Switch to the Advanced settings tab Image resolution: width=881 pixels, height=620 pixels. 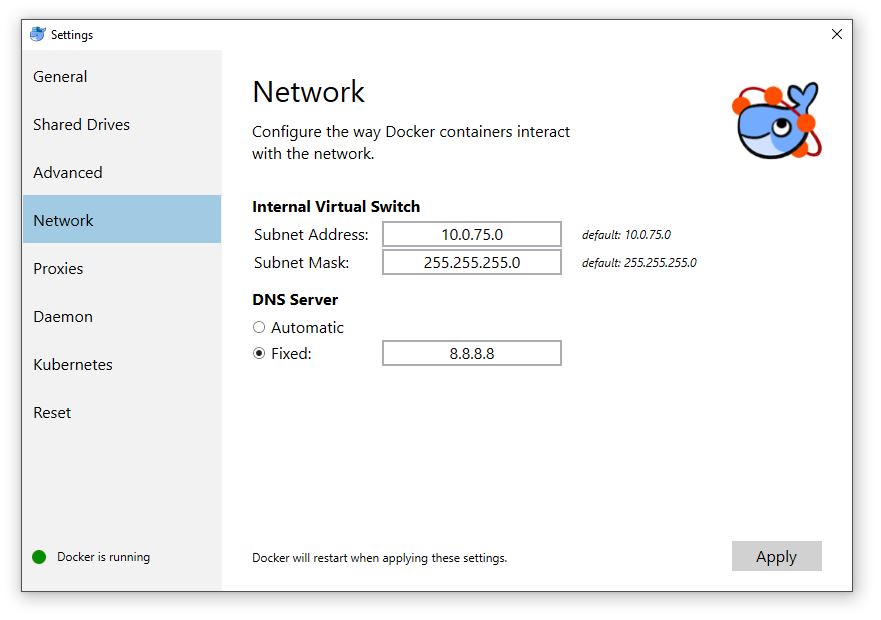pyautogui.click(x=121, y=173)
